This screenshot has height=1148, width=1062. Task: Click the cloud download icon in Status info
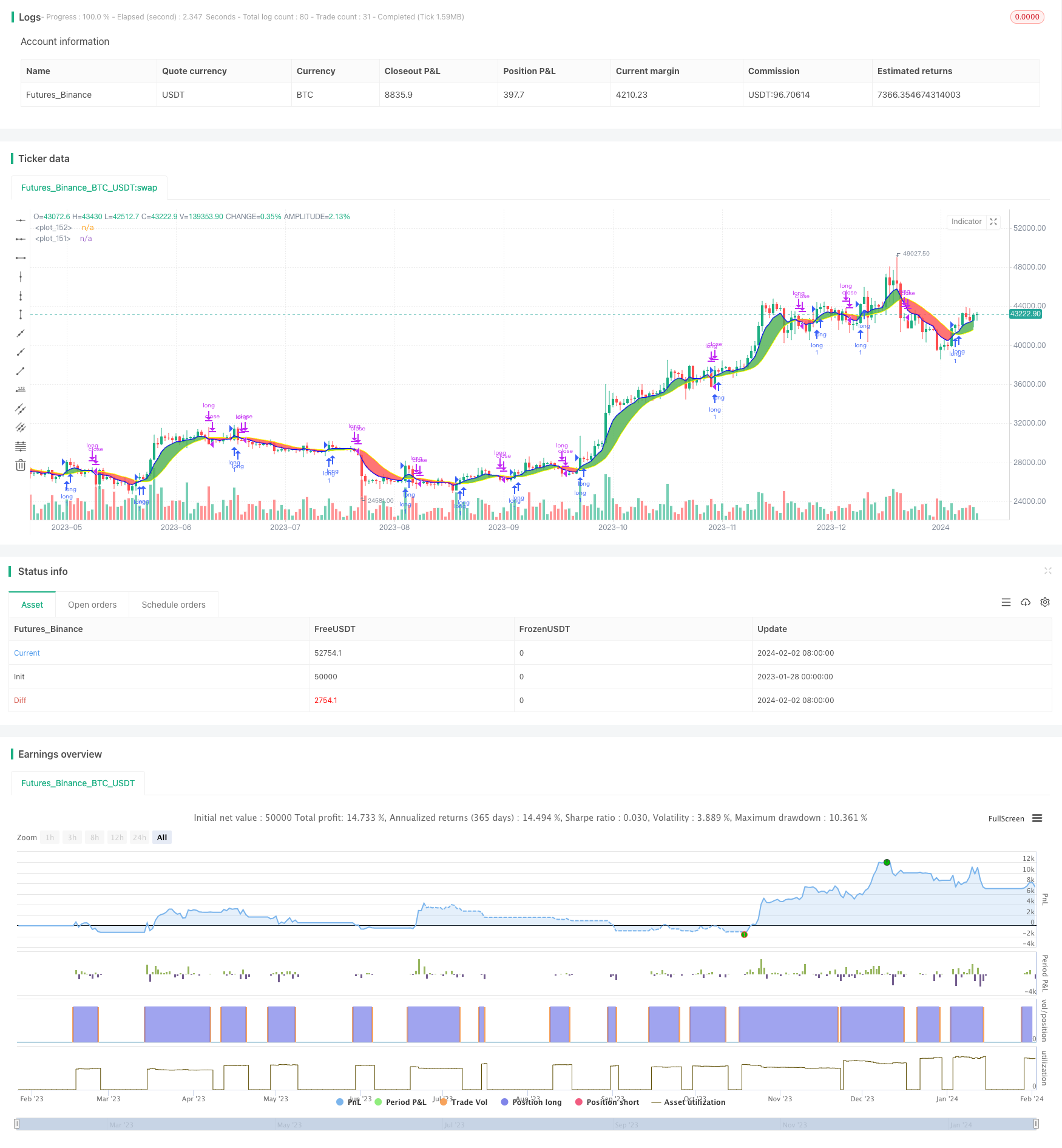[1026, 602]
